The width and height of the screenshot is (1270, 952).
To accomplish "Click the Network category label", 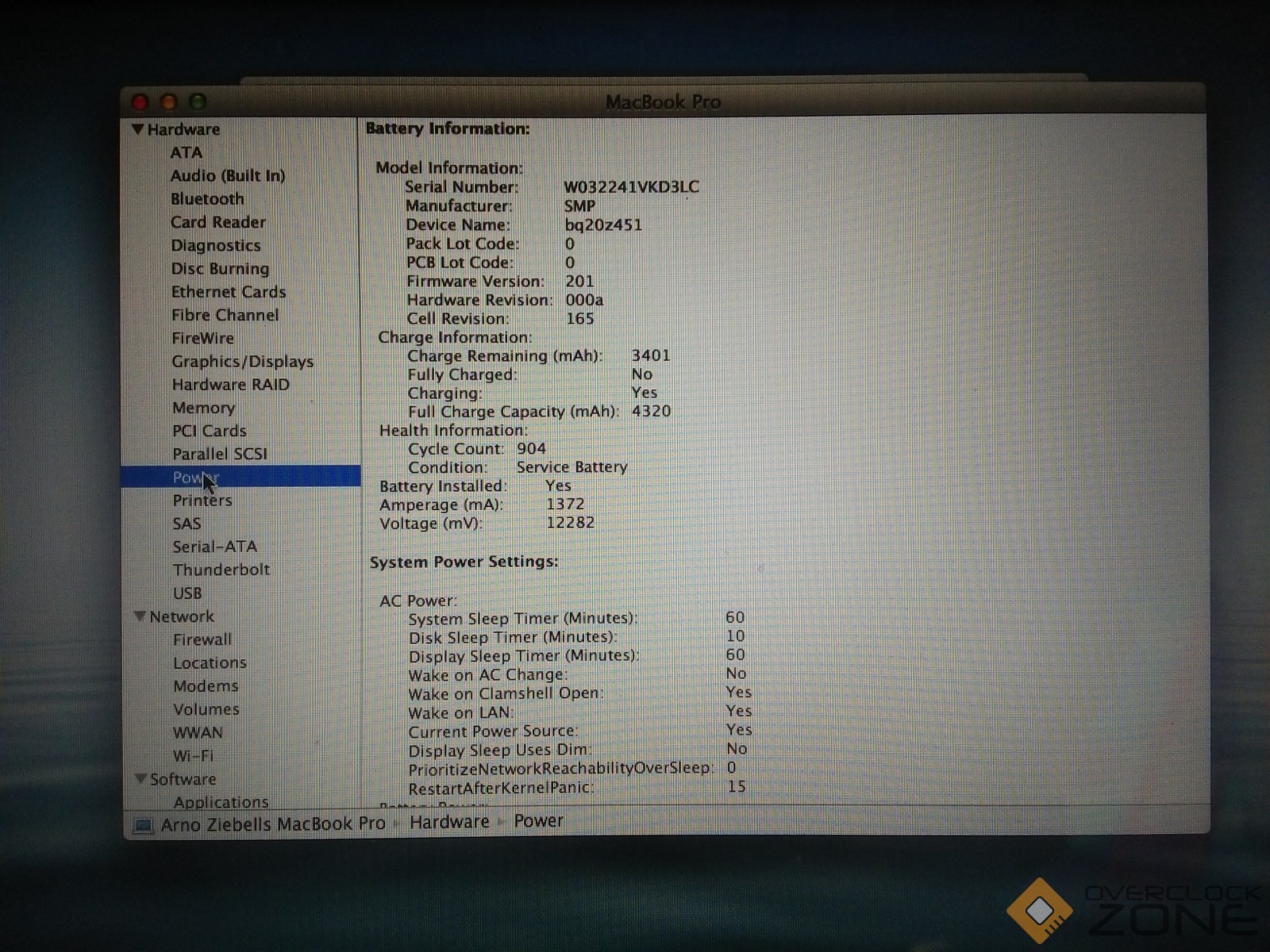I will 182,616.
